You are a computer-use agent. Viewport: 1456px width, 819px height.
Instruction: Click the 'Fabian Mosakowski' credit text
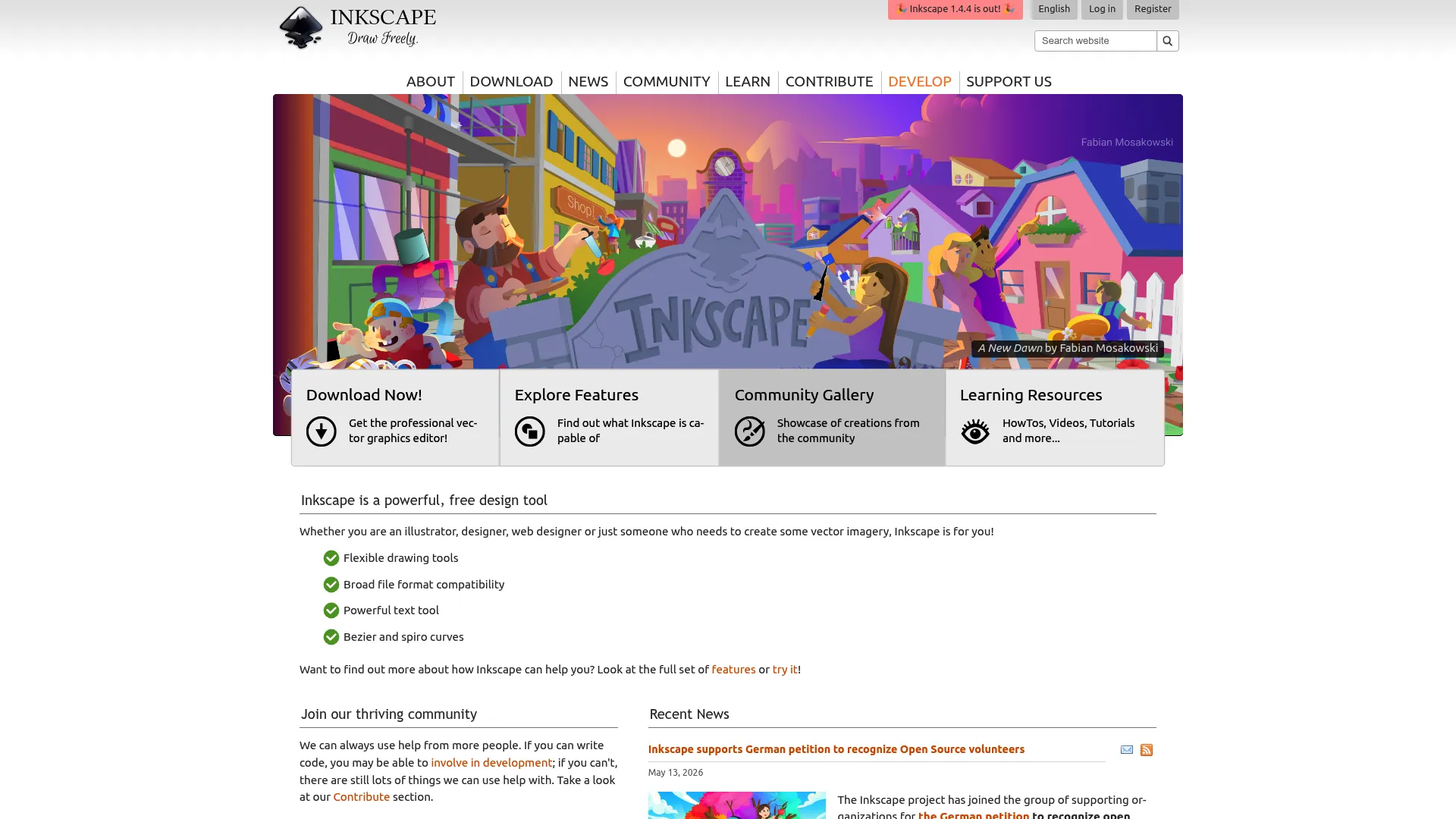click(1126, 143)
